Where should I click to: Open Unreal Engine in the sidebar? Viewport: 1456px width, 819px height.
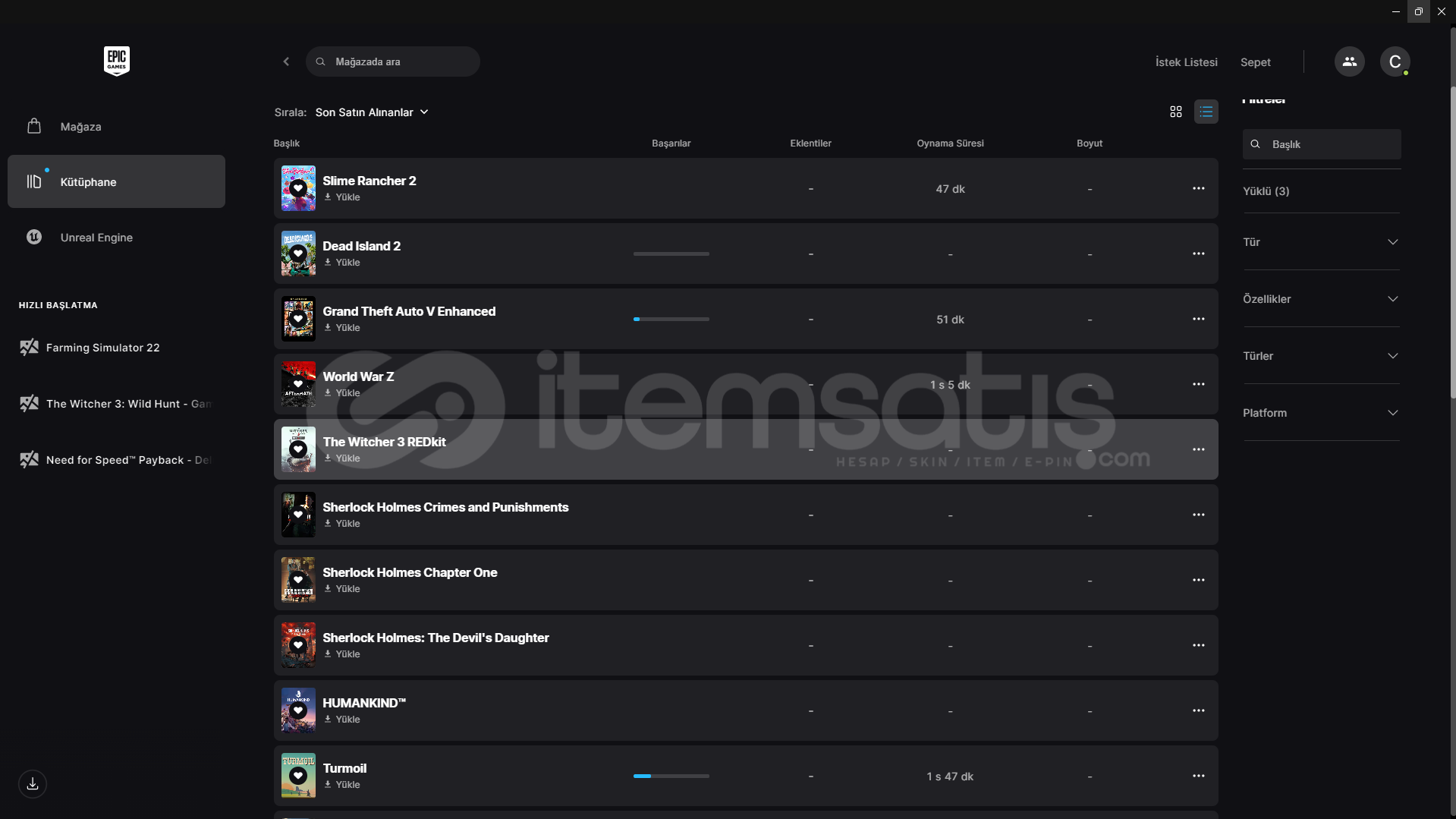(x=116, y=238)
